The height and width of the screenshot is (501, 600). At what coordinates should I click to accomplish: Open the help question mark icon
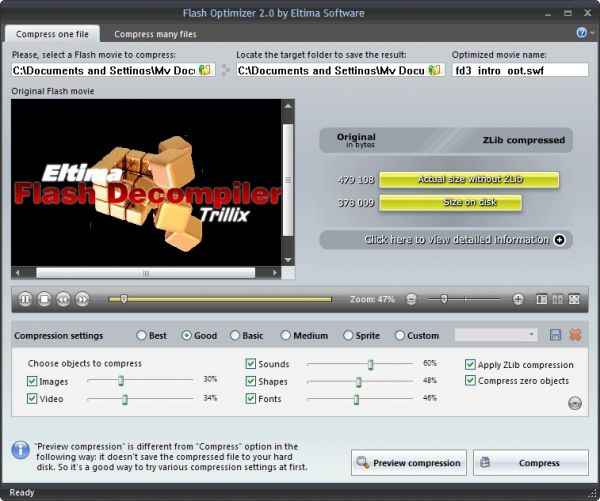(582, 33)
